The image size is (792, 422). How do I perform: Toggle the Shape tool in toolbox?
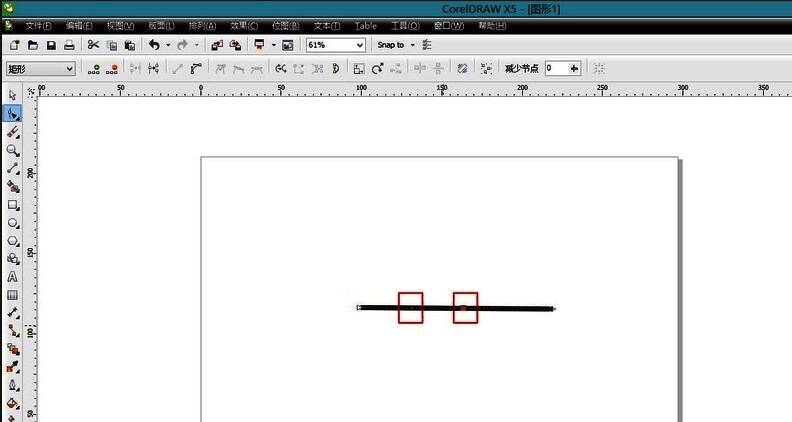tap(13, 114)
